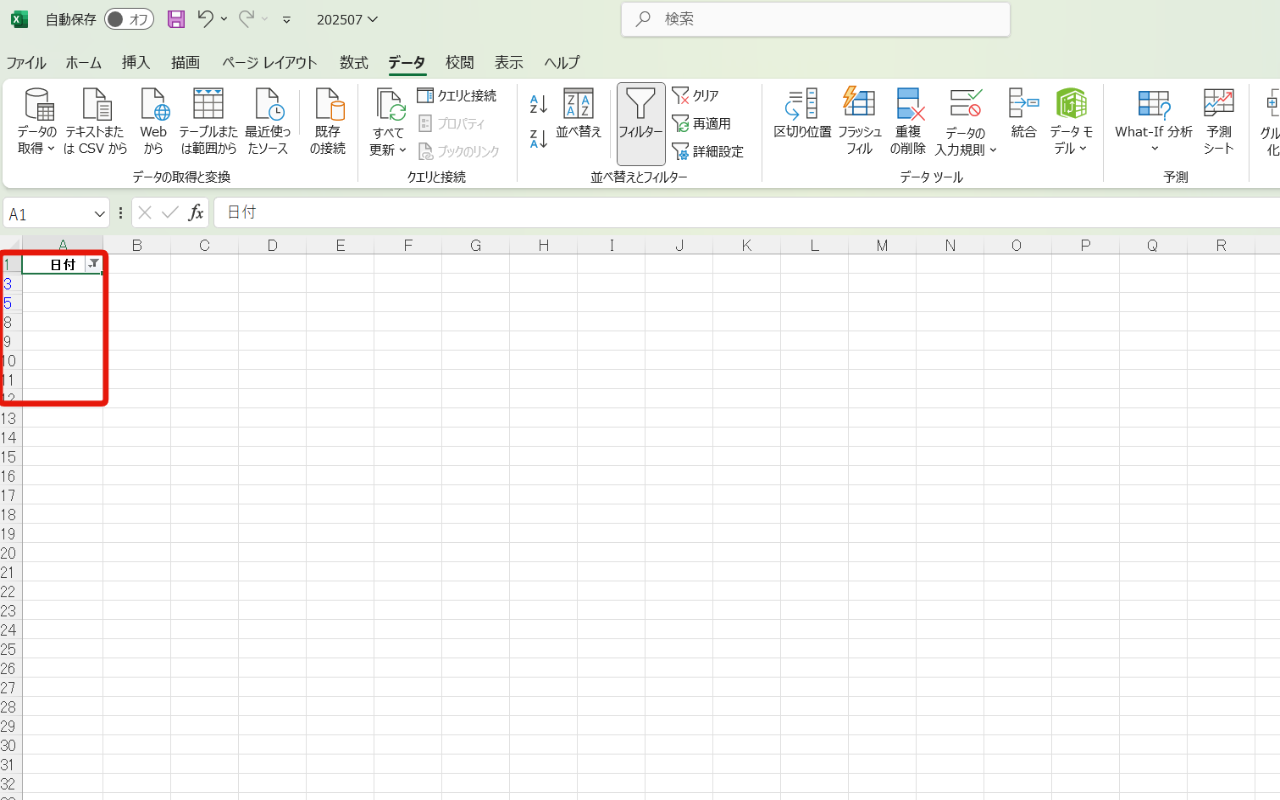Click 再適用 to reapply filter

tap(702, 124)
